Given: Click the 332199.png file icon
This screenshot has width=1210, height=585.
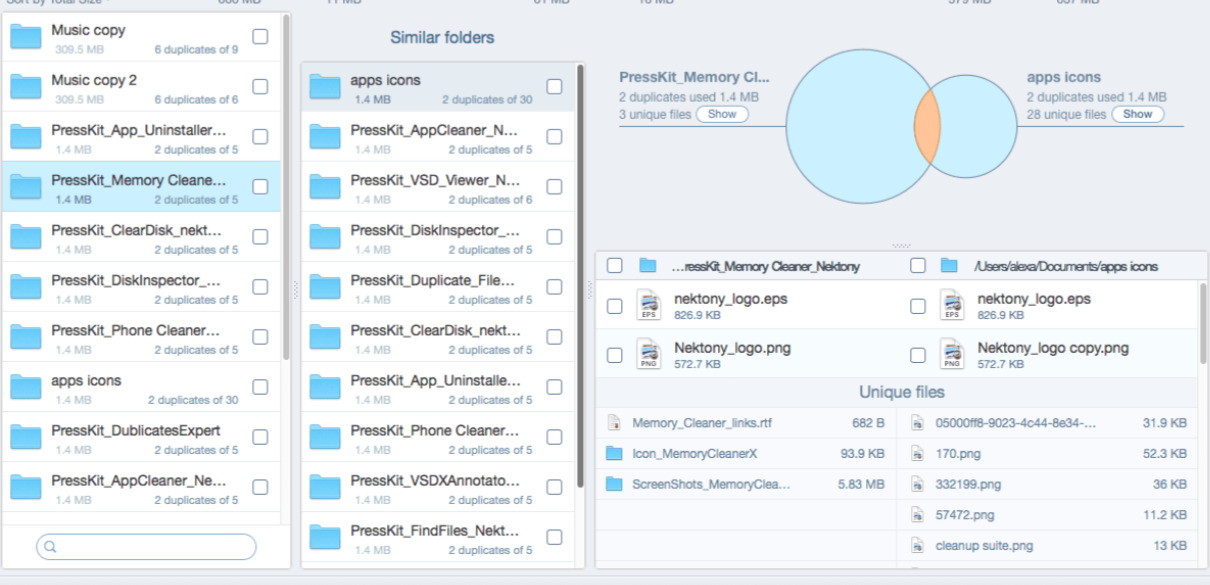Looking at the screenshot, I should [917, 484].
